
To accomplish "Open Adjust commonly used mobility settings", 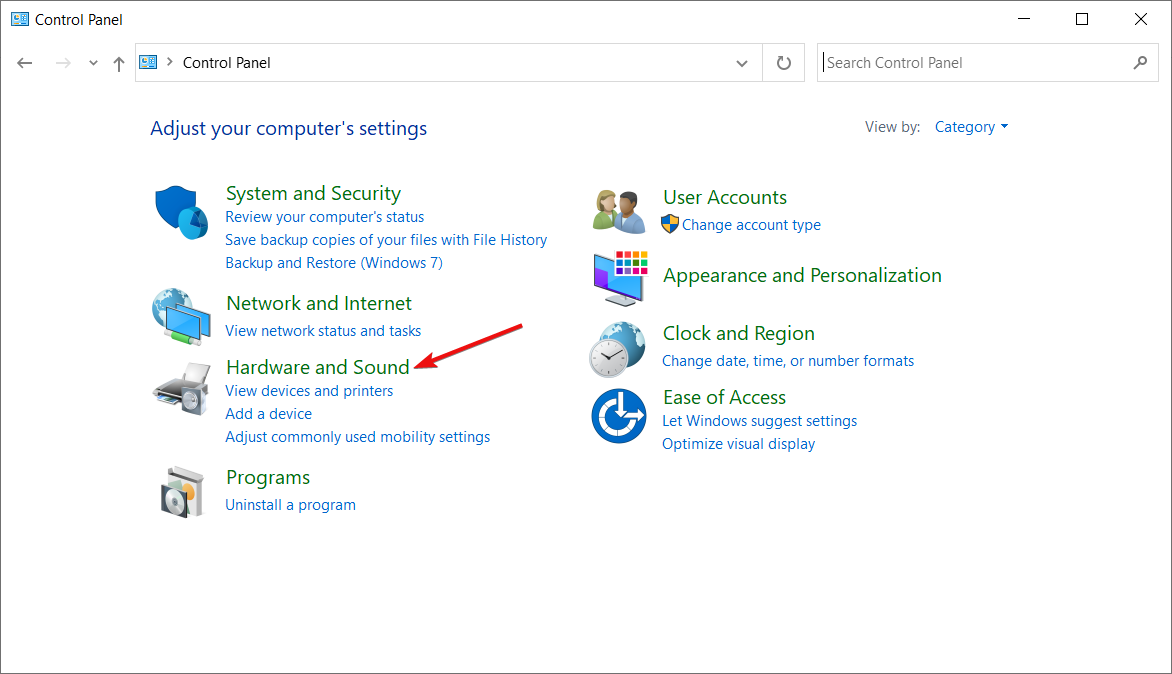I will [357, 437].
